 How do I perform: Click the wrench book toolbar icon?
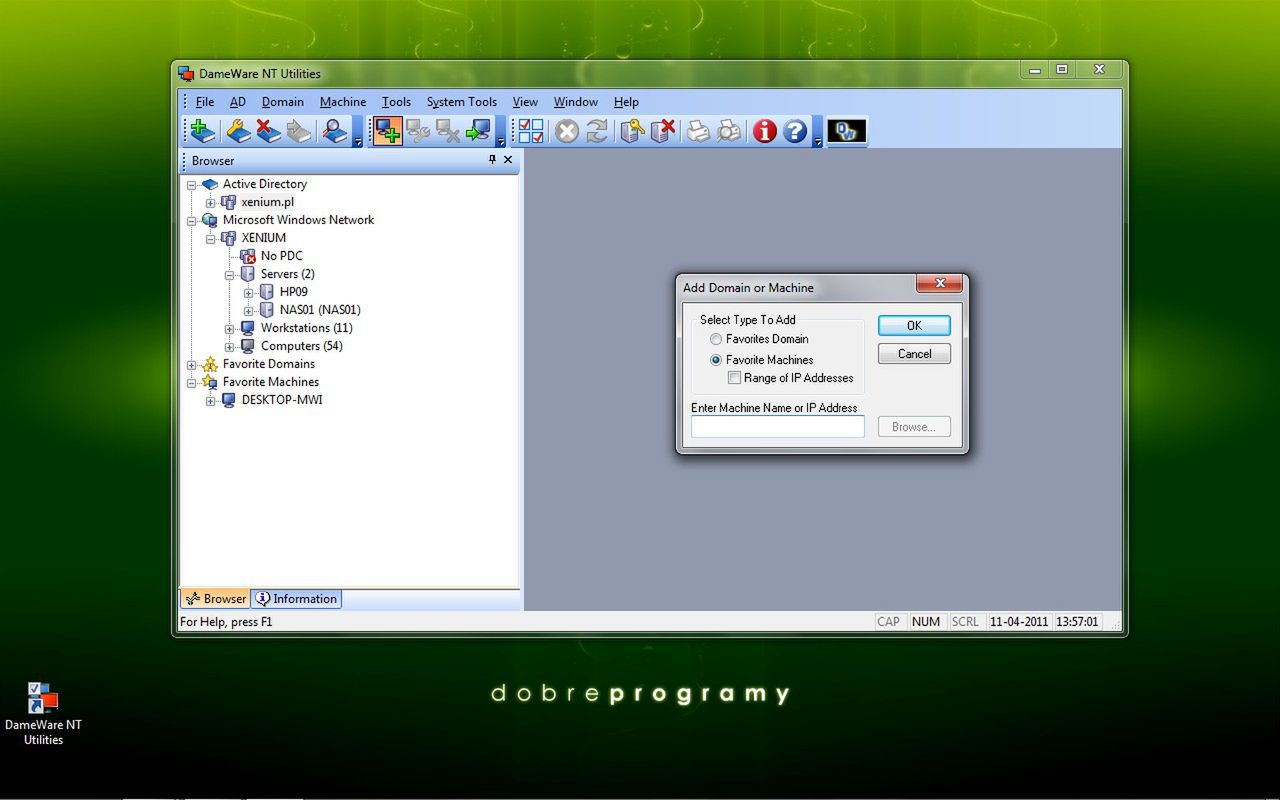(238, 131)
